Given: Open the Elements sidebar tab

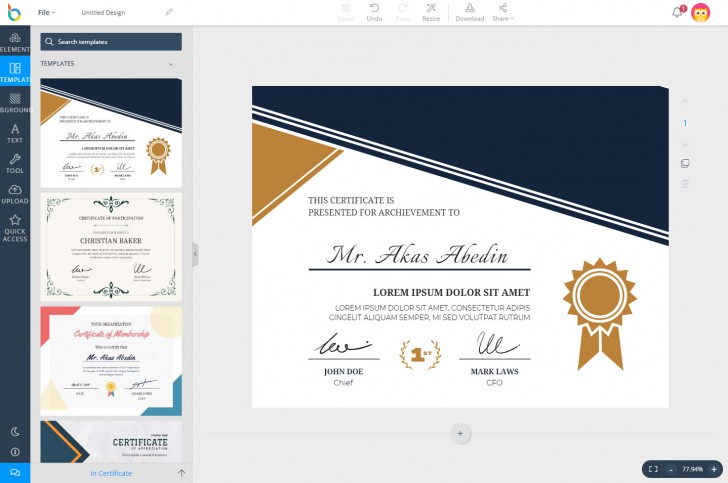Looking at the screenshot, I should (15, 42).
